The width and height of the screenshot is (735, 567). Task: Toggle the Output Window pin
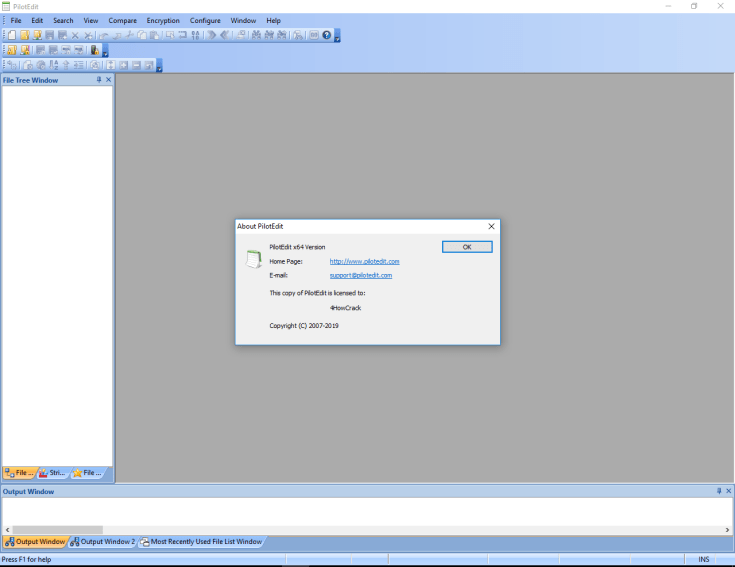click(719, 491)
